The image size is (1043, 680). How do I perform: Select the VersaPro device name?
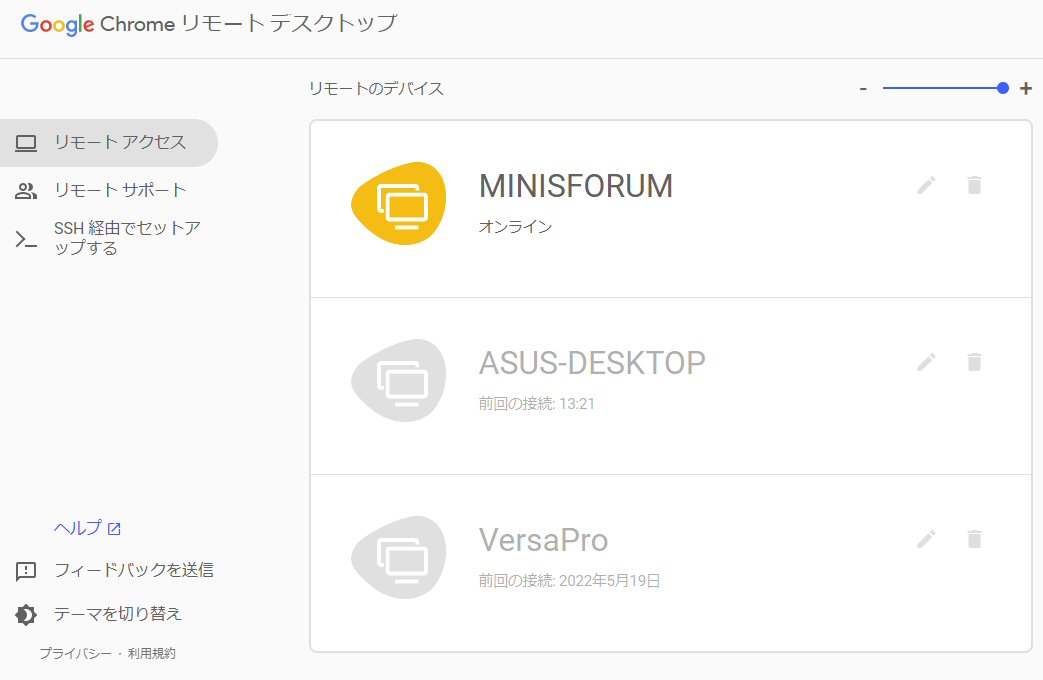coord(543,540)
